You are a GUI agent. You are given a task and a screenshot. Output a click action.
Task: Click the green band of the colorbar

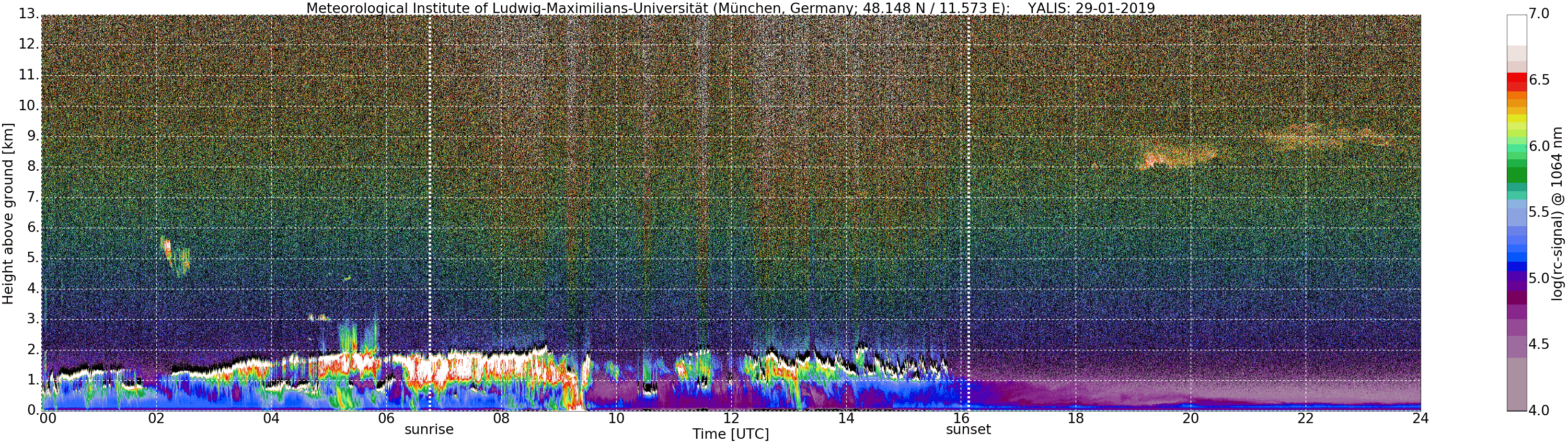tap(1516, 174)
